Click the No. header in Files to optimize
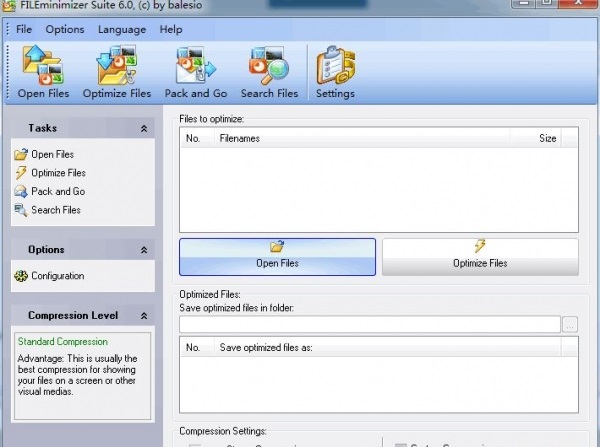 point(197,138)
